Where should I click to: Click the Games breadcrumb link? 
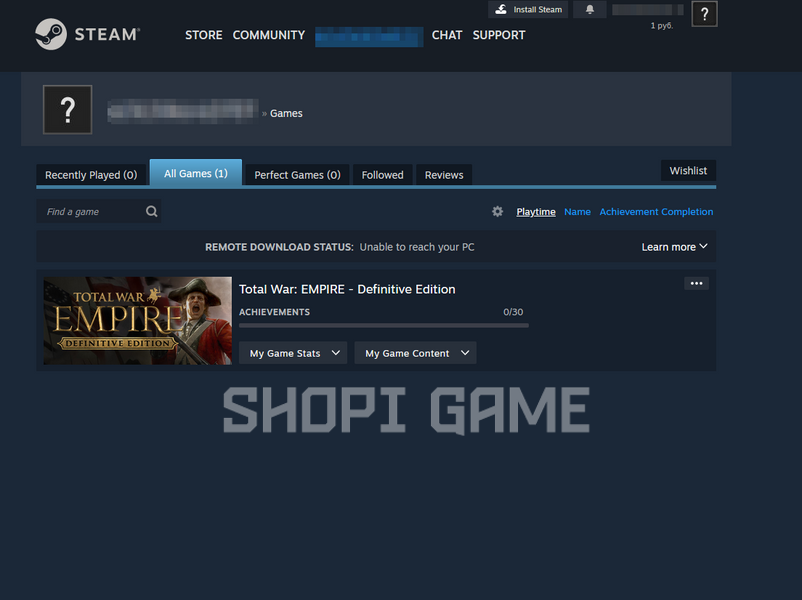[286, 114]
